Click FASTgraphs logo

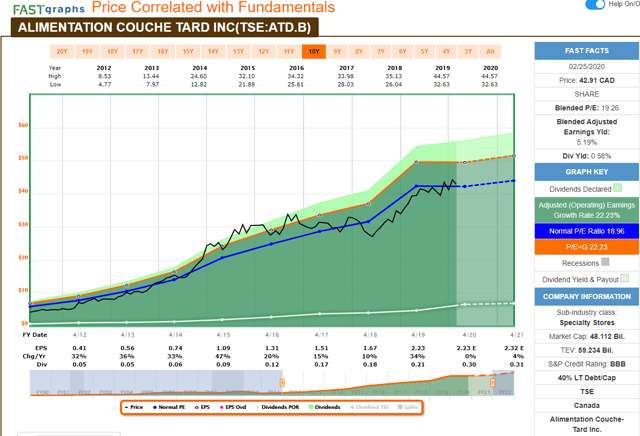click(49, 9)
